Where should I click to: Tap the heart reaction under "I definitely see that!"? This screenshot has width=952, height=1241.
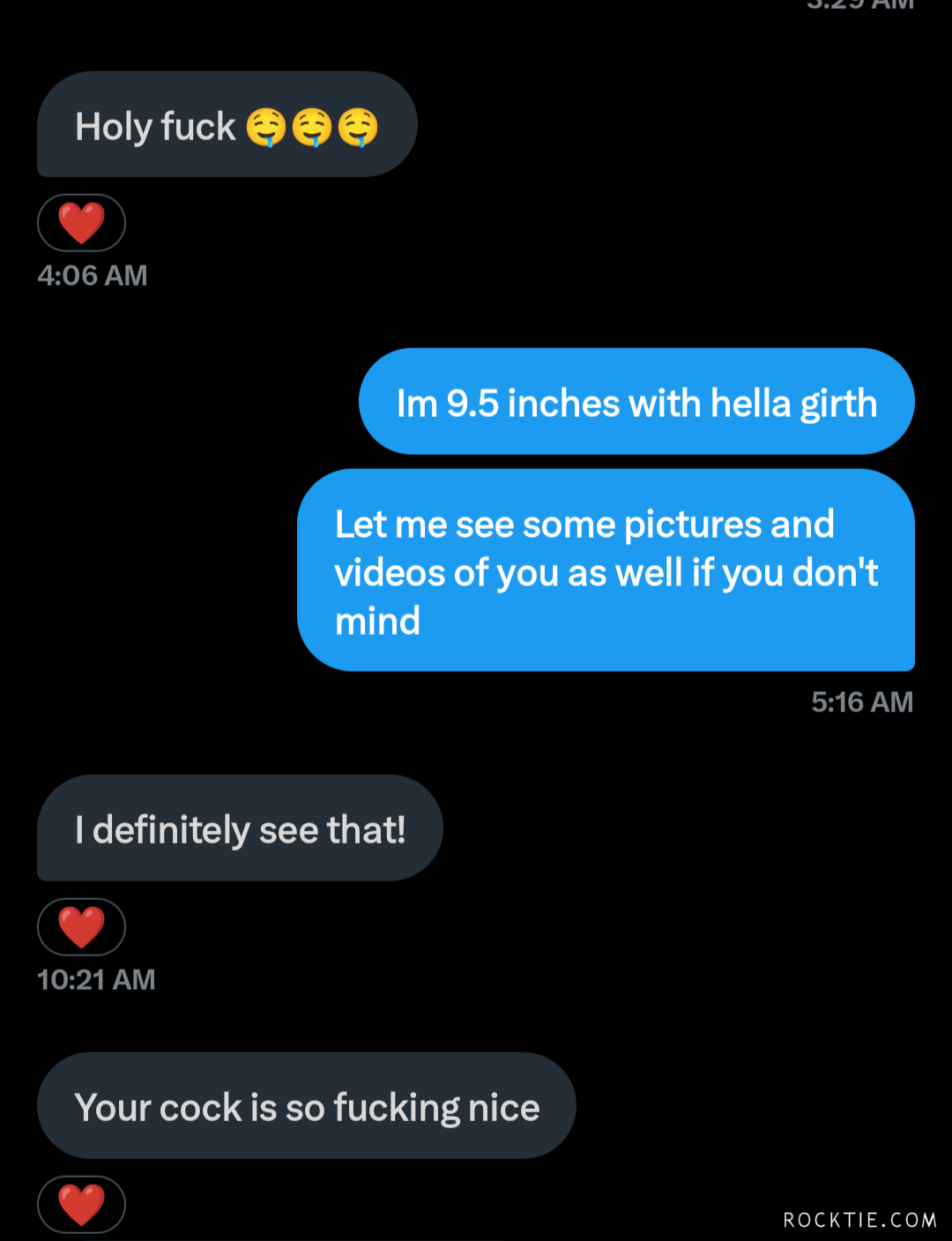pos(81,927)
